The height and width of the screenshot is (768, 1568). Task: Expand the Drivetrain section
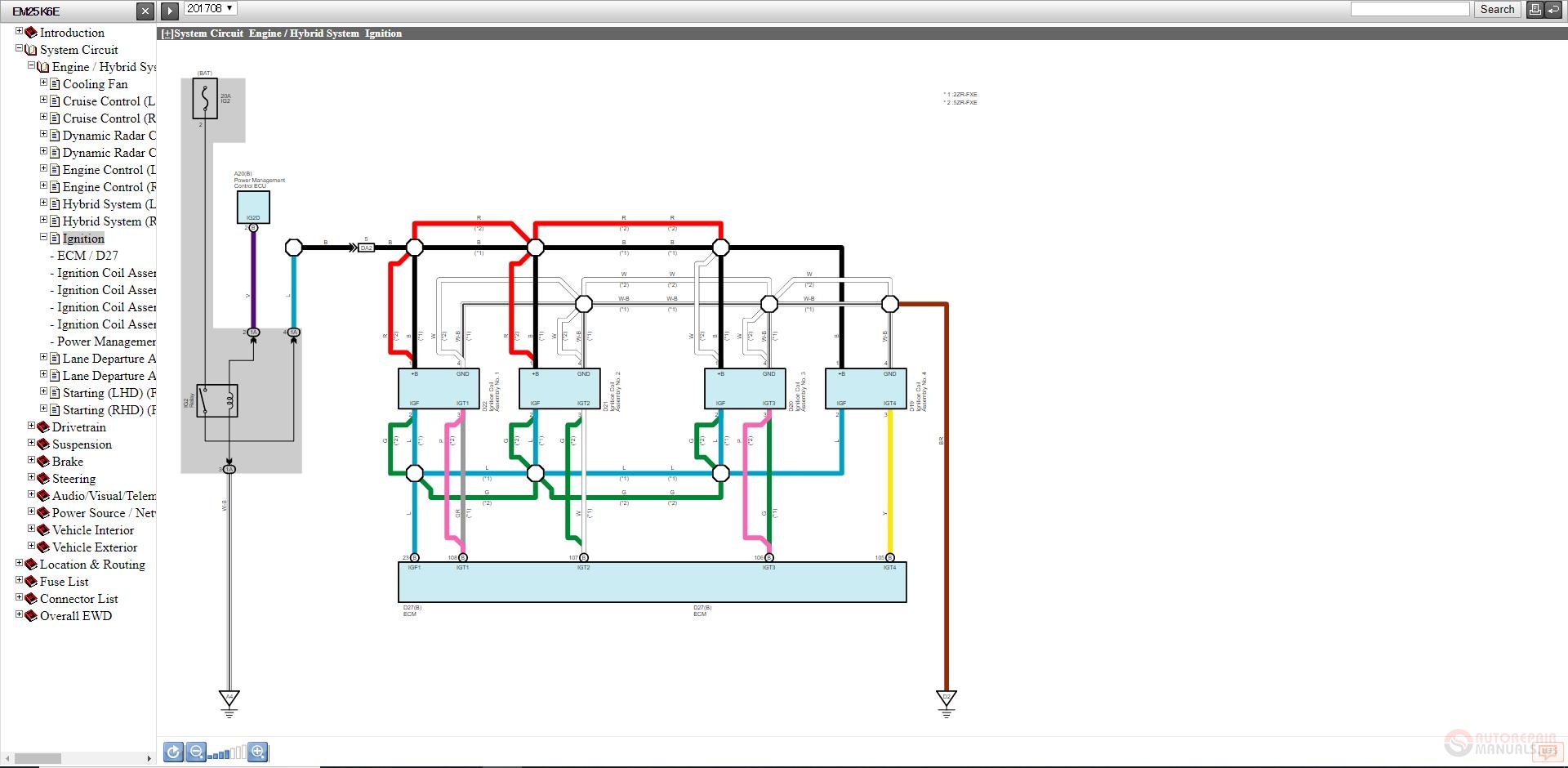coord(30,426)
